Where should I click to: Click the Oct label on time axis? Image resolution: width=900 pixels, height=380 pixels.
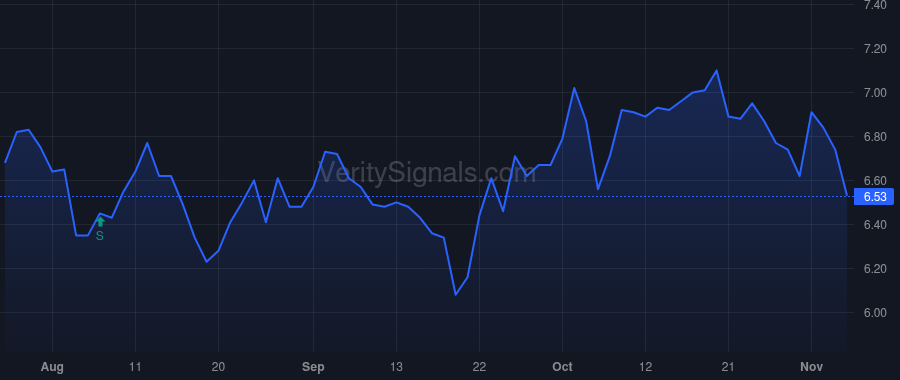pos(562,367)
